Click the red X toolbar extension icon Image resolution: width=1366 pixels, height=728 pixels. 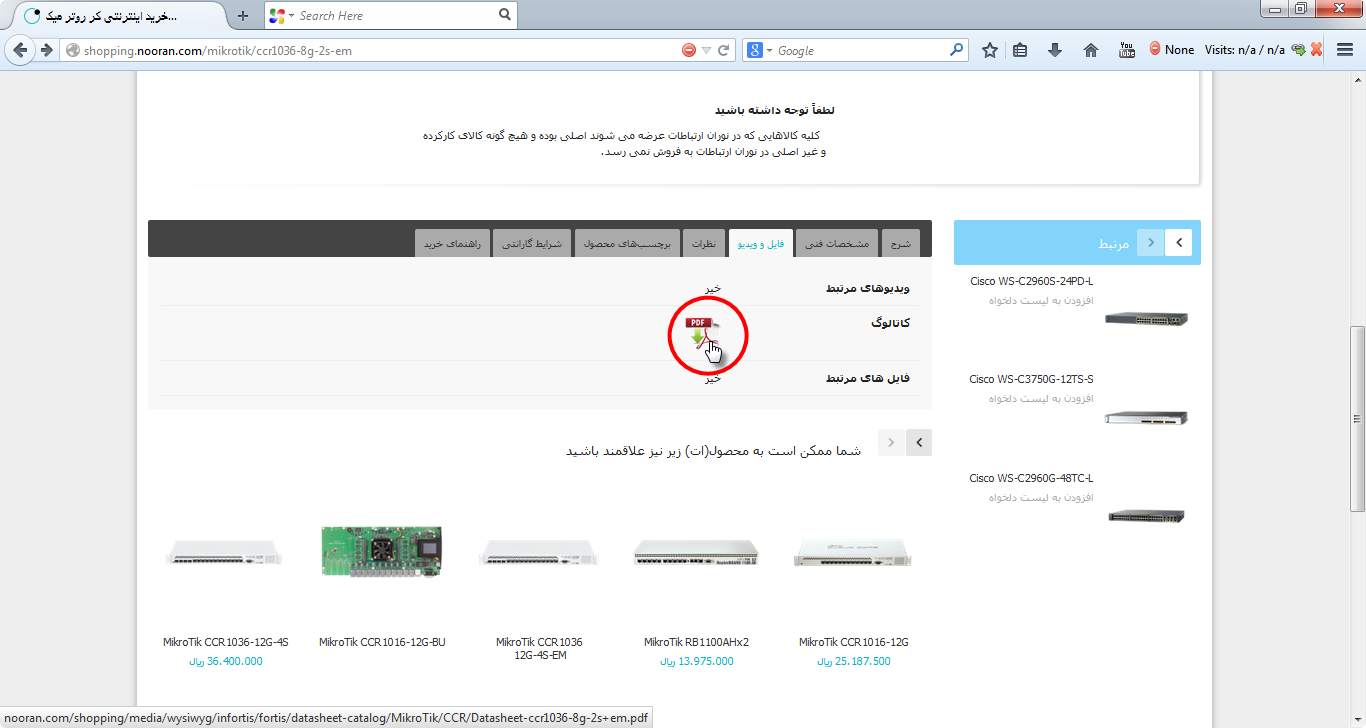[1317, 50]
